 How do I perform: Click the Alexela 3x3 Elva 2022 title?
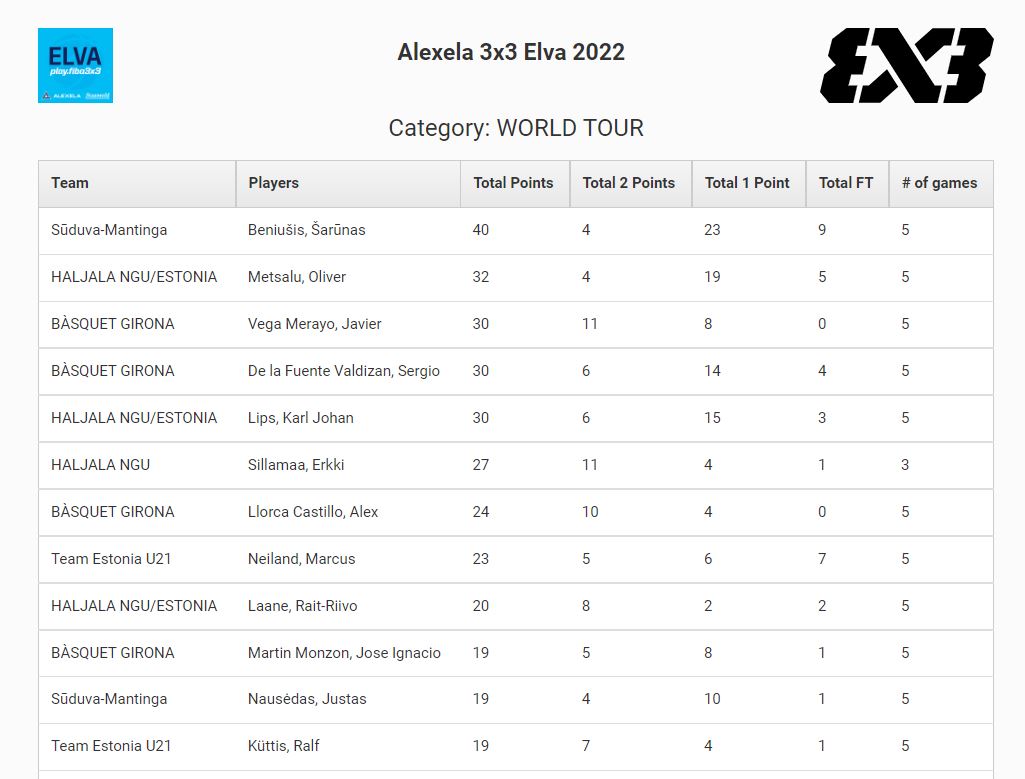511,52
